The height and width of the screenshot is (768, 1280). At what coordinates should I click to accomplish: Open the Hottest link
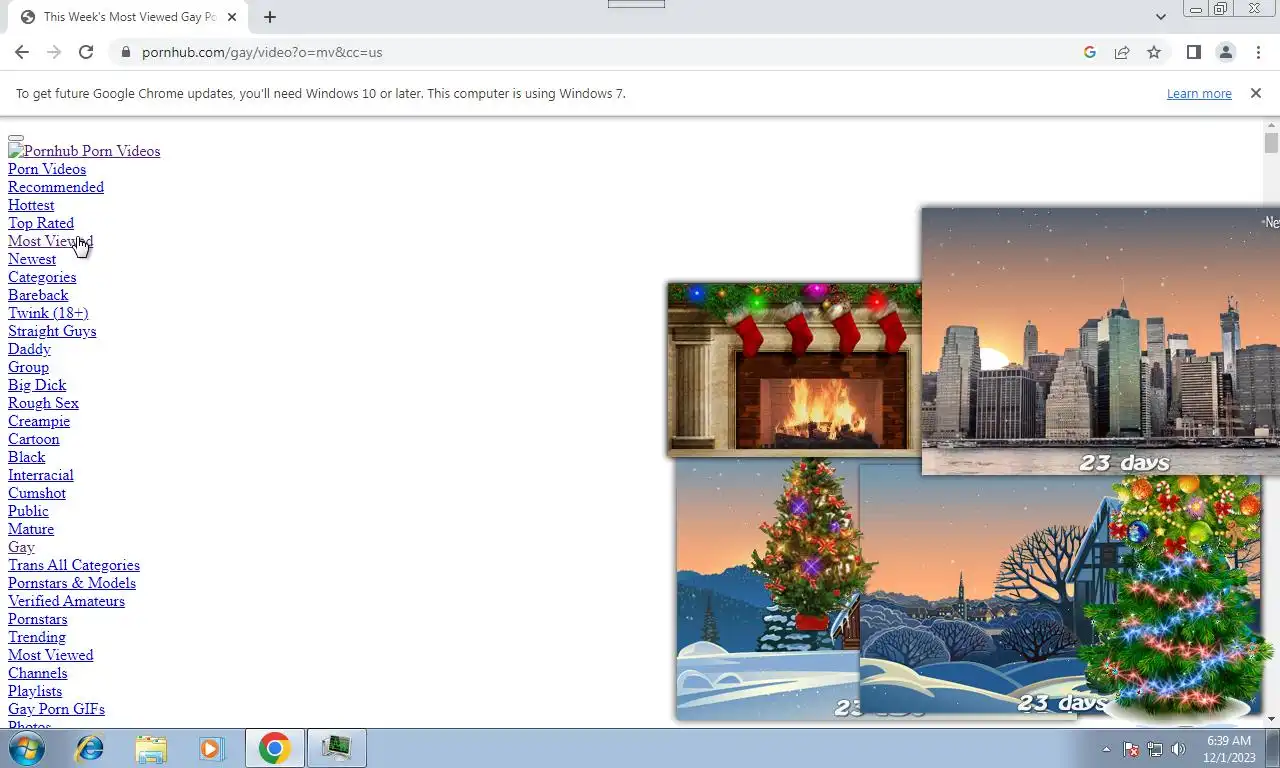click(x=31, y=205)
